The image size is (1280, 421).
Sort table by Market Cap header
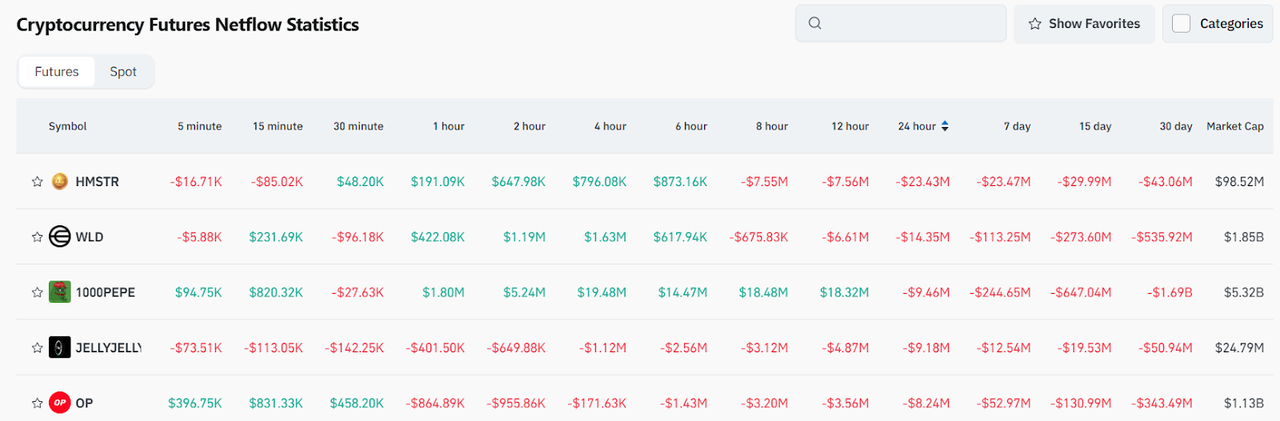(1235, 126)
